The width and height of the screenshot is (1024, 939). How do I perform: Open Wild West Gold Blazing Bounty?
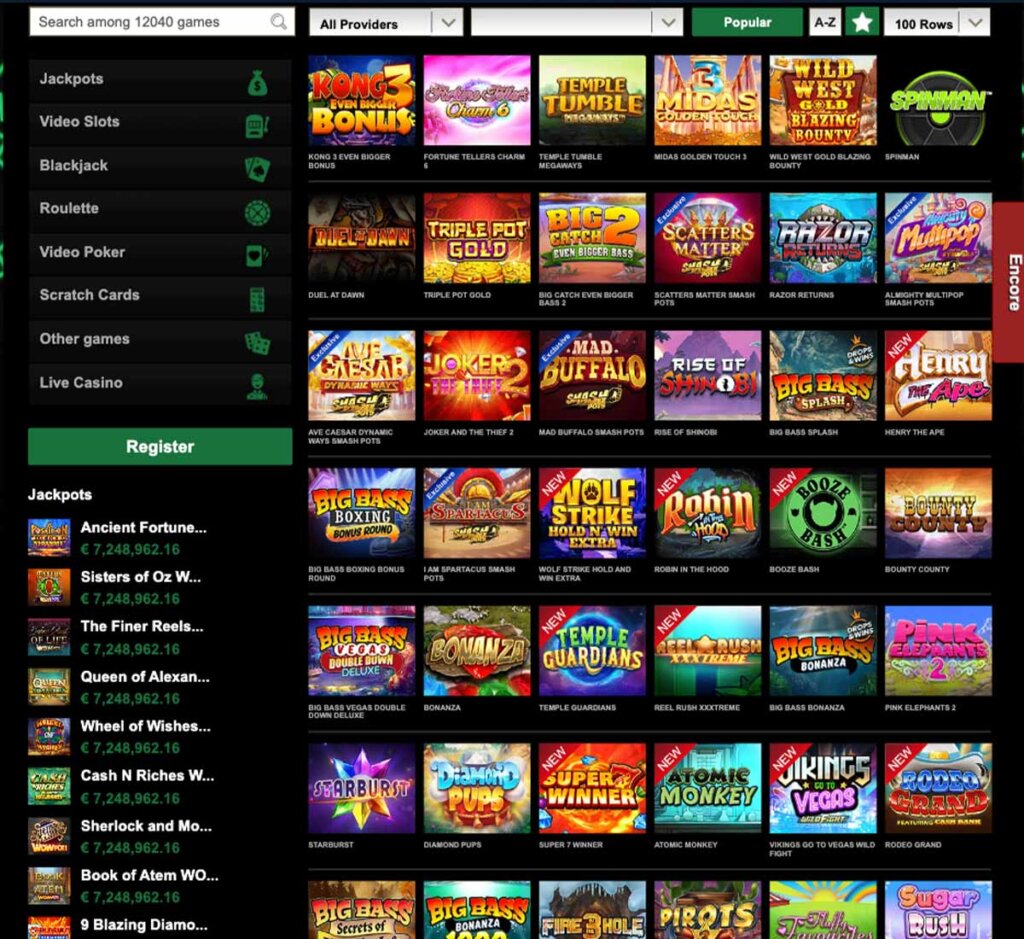[823, 101]
